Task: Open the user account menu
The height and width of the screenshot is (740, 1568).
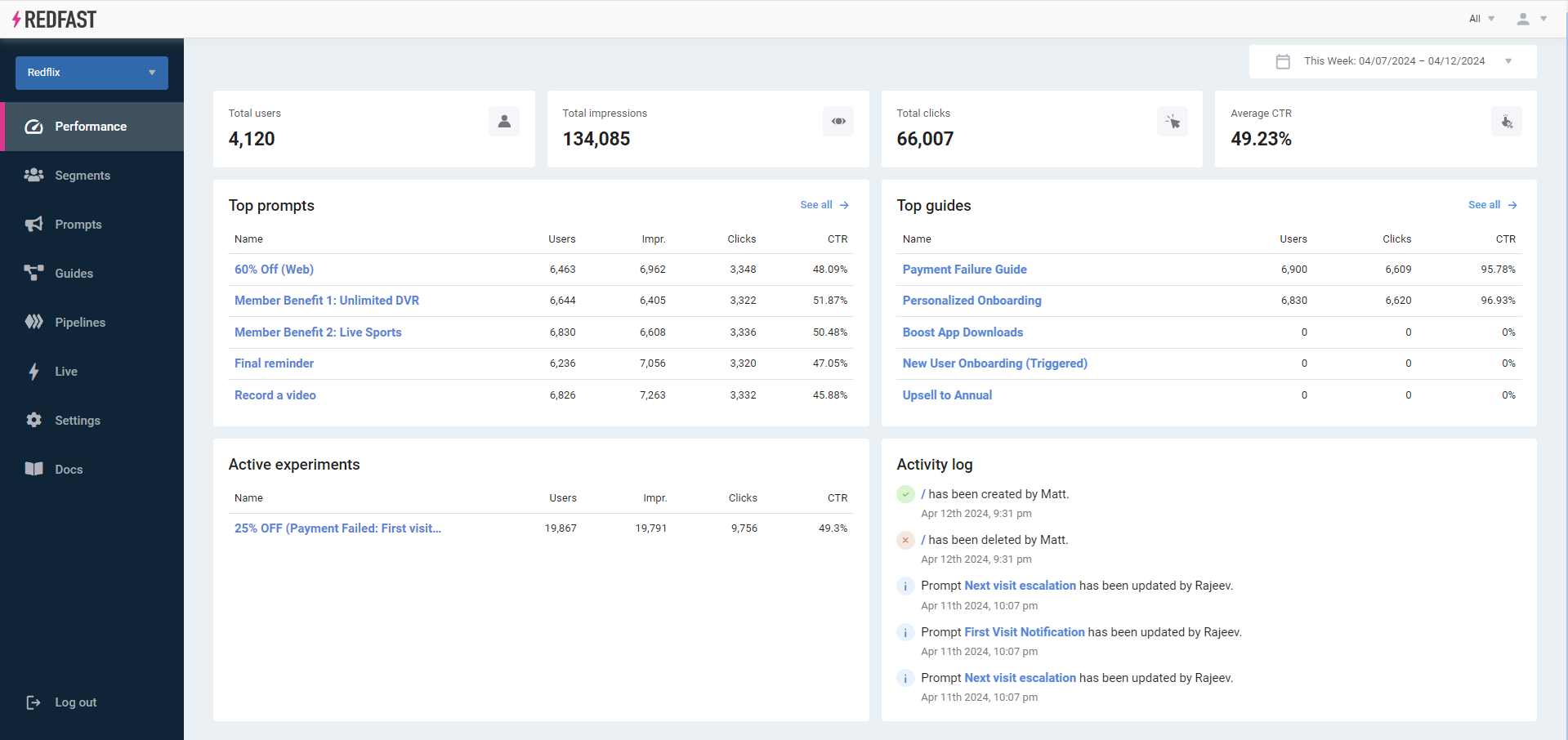Action: (1531, 19)
